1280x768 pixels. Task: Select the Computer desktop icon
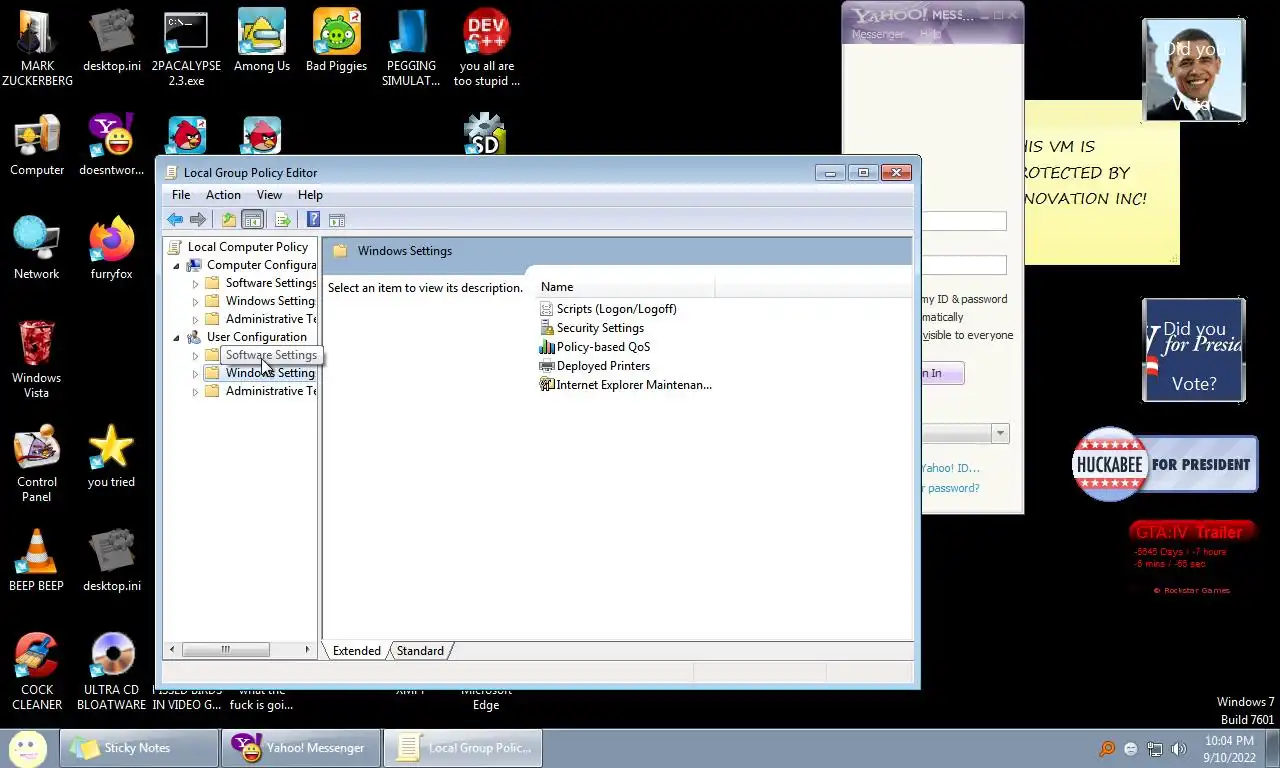[x=37, y=146]
